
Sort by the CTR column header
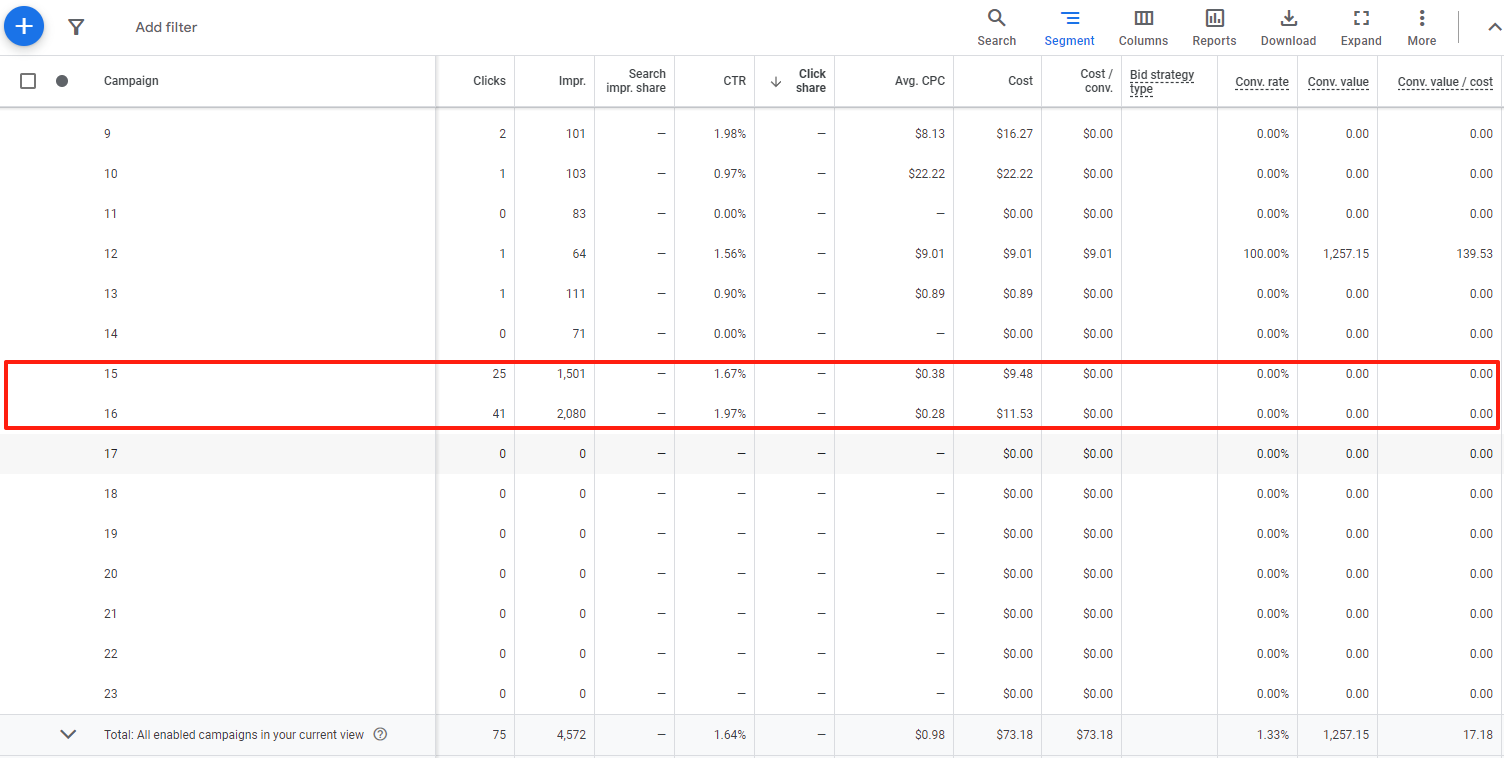pos(735,81)
